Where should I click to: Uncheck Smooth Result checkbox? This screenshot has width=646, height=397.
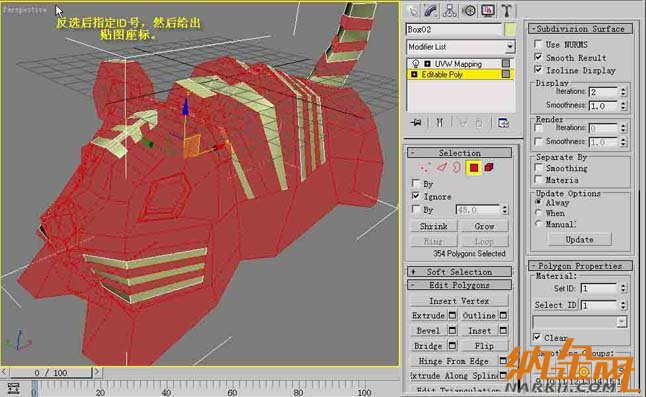pos(538,57)
